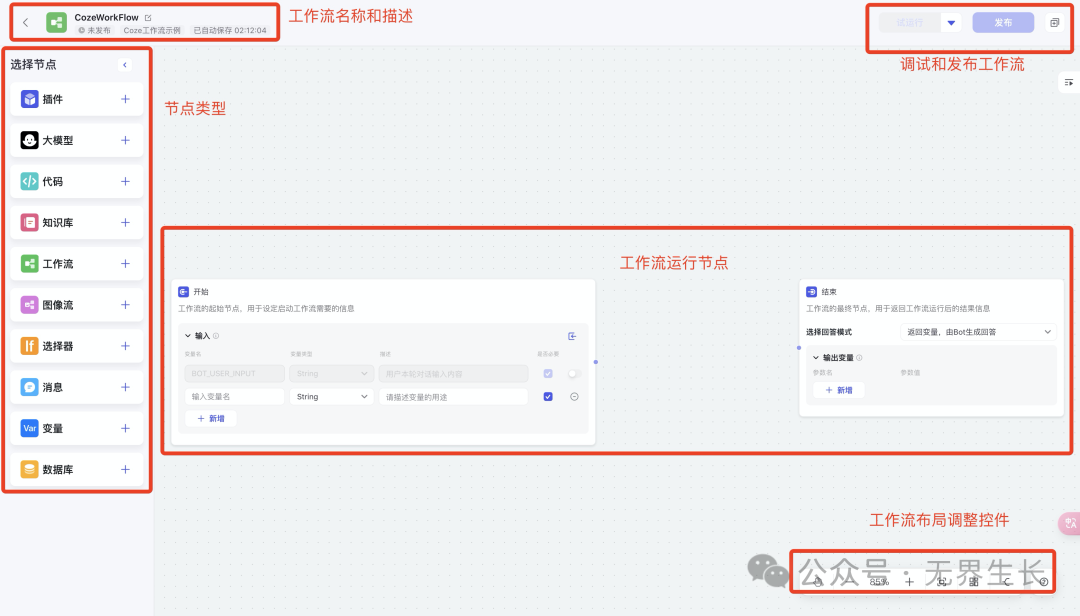Click the plus beside 选择器
This screenshot has height=616, width=1080.
point(125,346)
